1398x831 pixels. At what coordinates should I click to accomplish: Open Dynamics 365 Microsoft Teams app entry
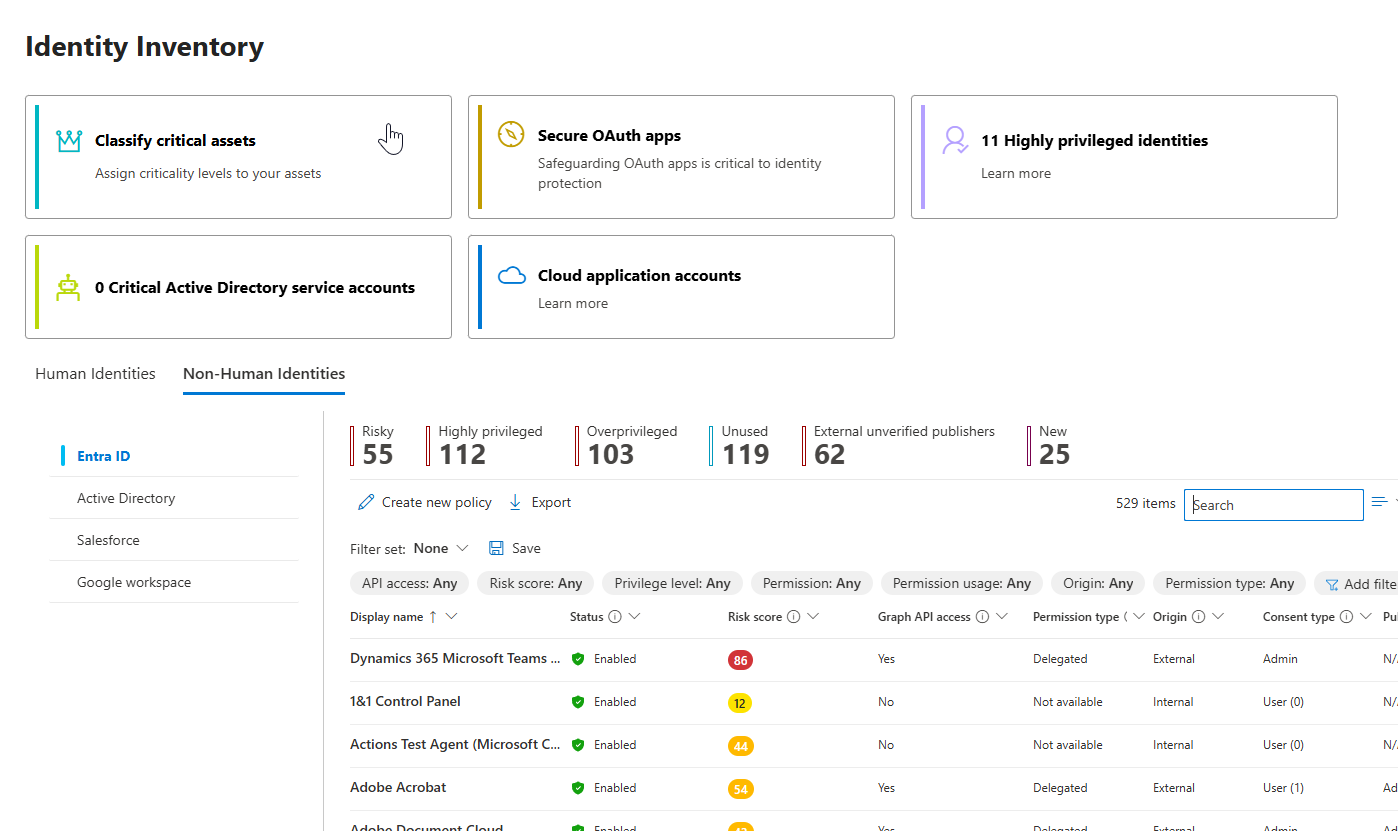click(455, 658)
